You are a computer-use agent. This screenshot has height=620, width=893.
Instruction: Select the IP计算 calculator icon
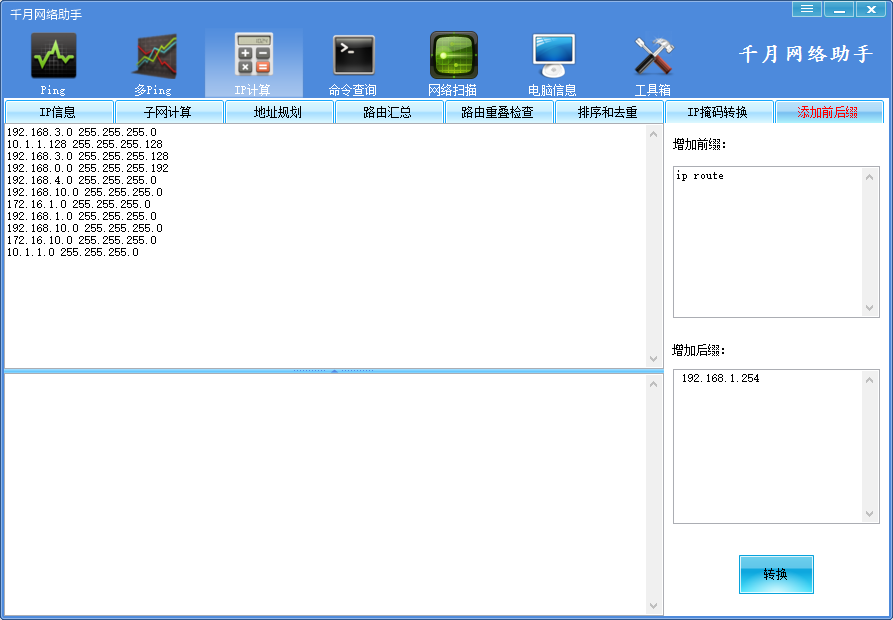(253, 63)
